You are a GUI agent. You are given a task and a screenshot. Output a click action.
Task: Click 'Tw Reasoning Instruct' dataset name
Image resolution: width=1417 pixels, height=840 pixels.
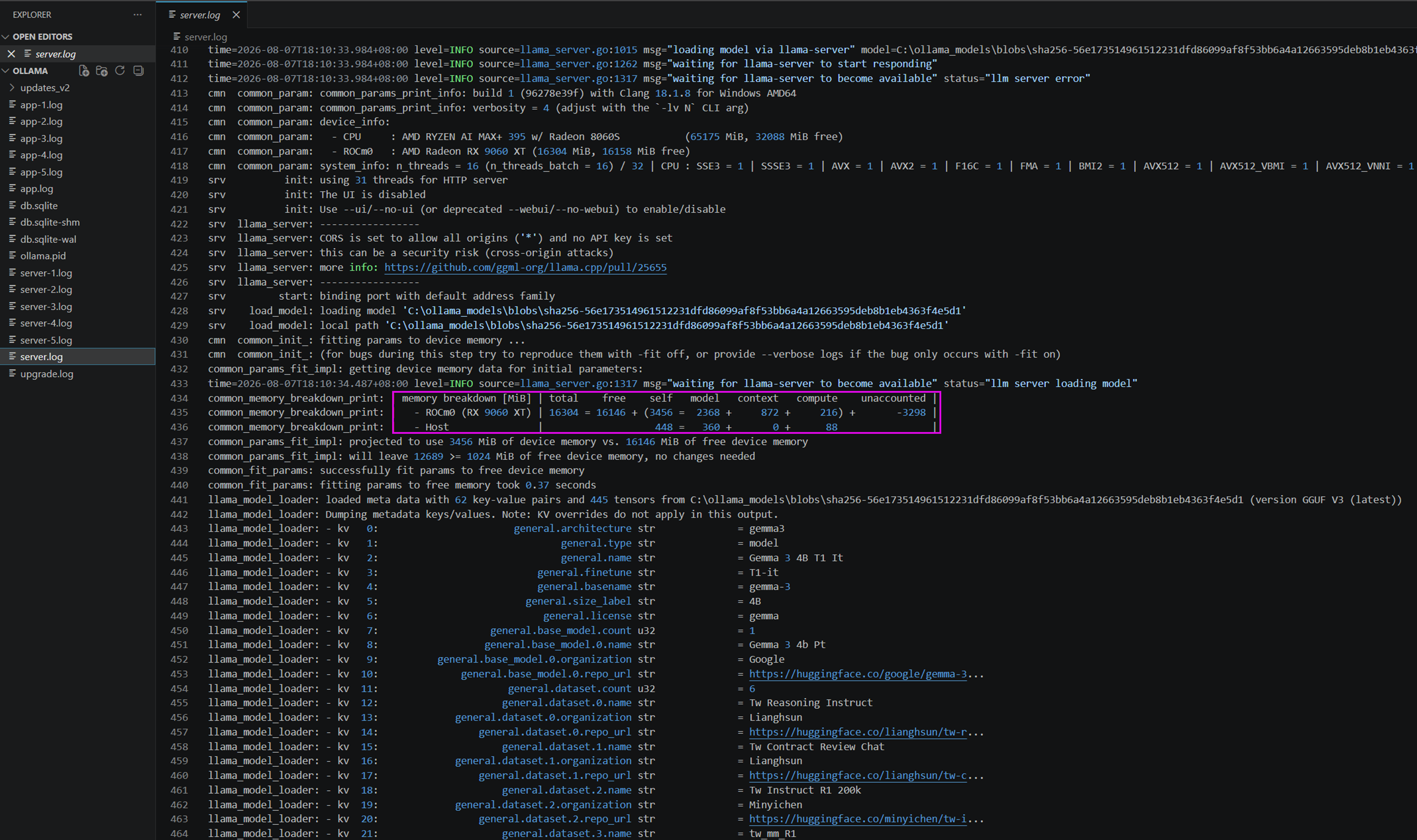(x=811, y=703)
